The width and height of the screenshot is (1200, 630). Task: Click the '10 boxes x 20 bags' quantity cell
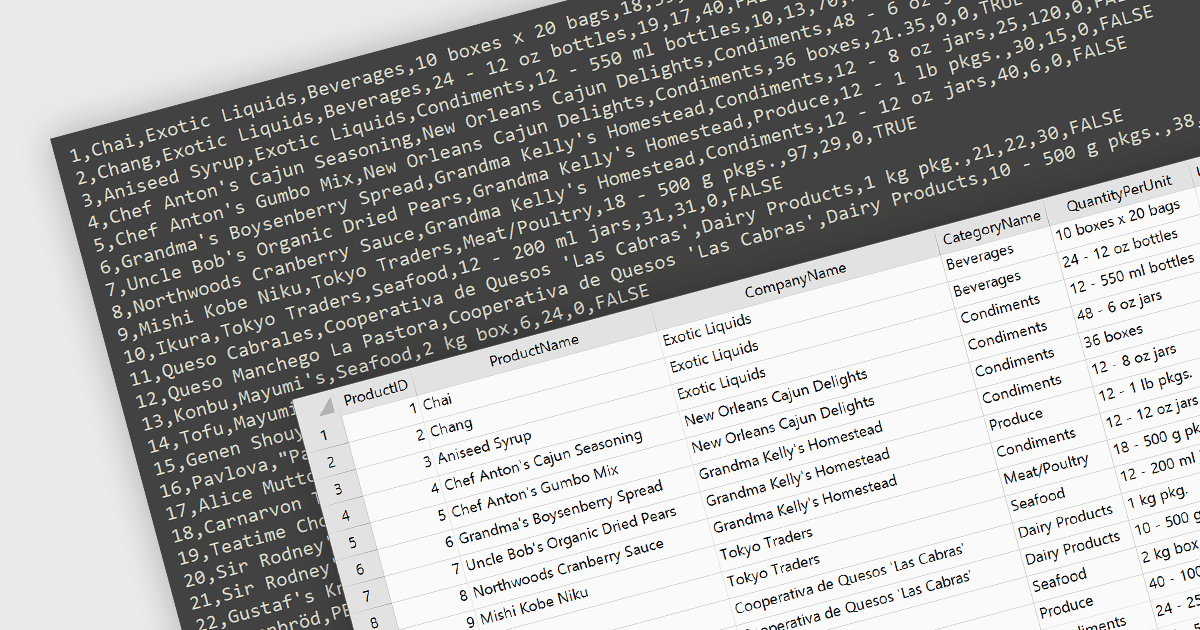click(x=1120, y=222)
